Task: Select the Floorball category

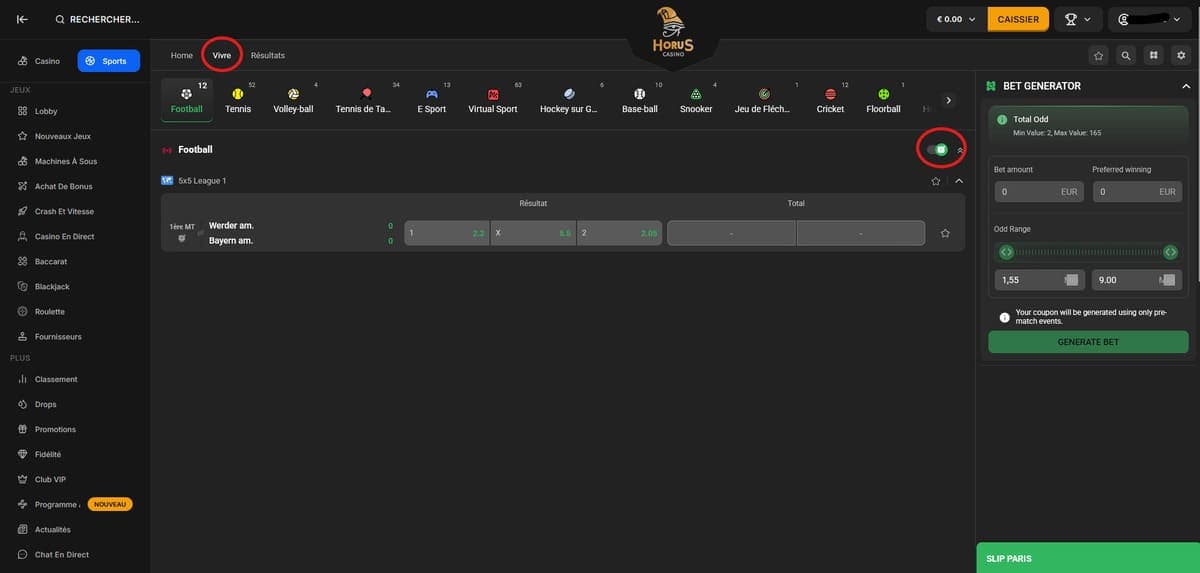Action: (883, 100)
